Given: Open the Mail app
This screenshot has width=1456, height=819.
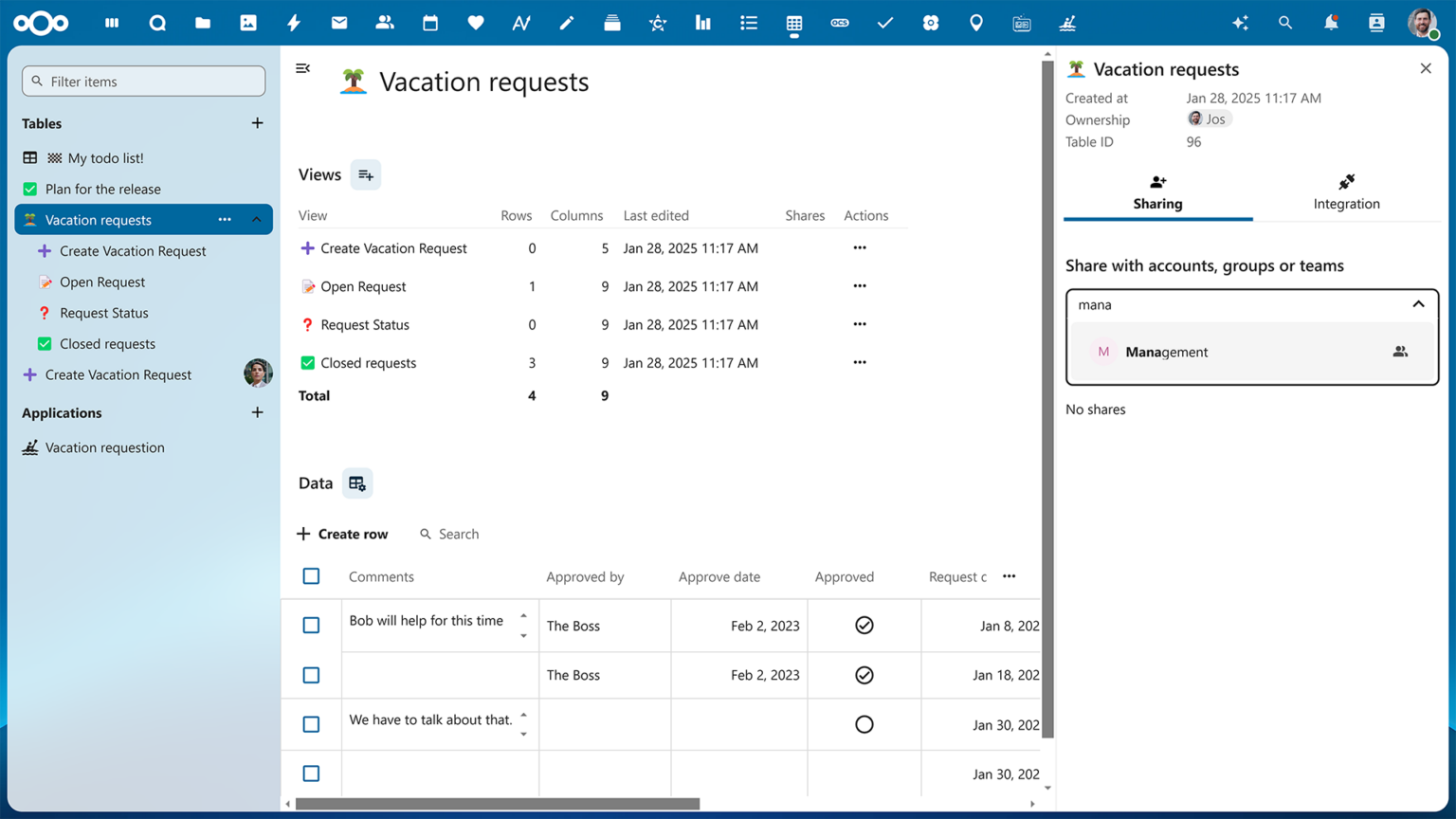Looking at the screenshot, I should [x=338, y=23].
